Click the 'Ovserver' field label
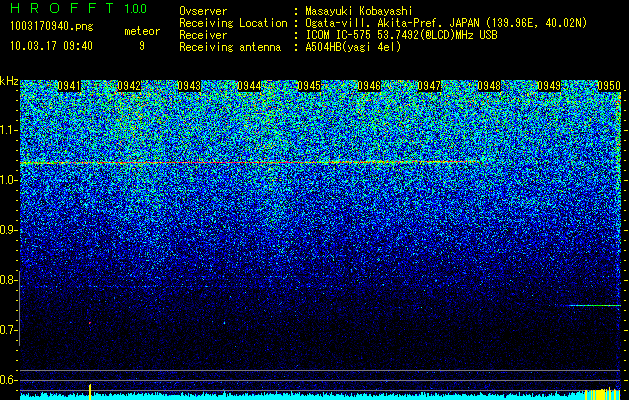 click(x=203, y=11)
